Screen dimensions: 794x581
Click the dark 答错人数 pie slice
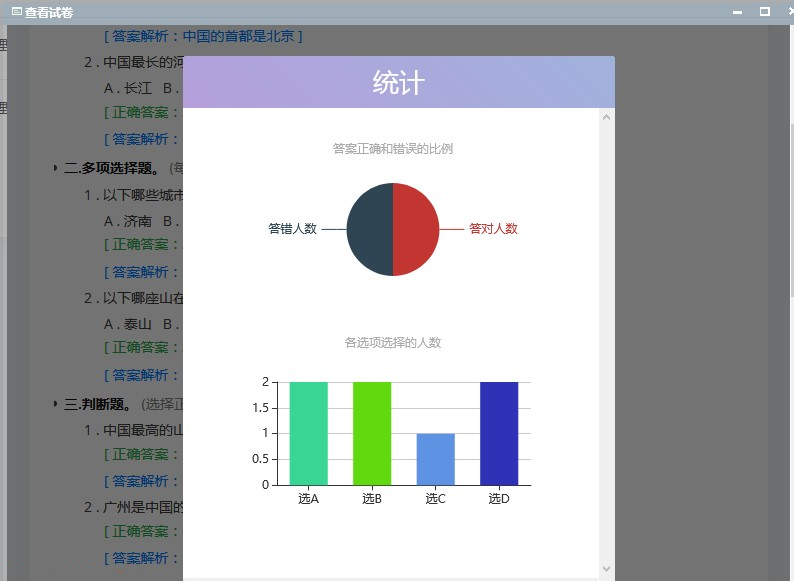(370, 229)
